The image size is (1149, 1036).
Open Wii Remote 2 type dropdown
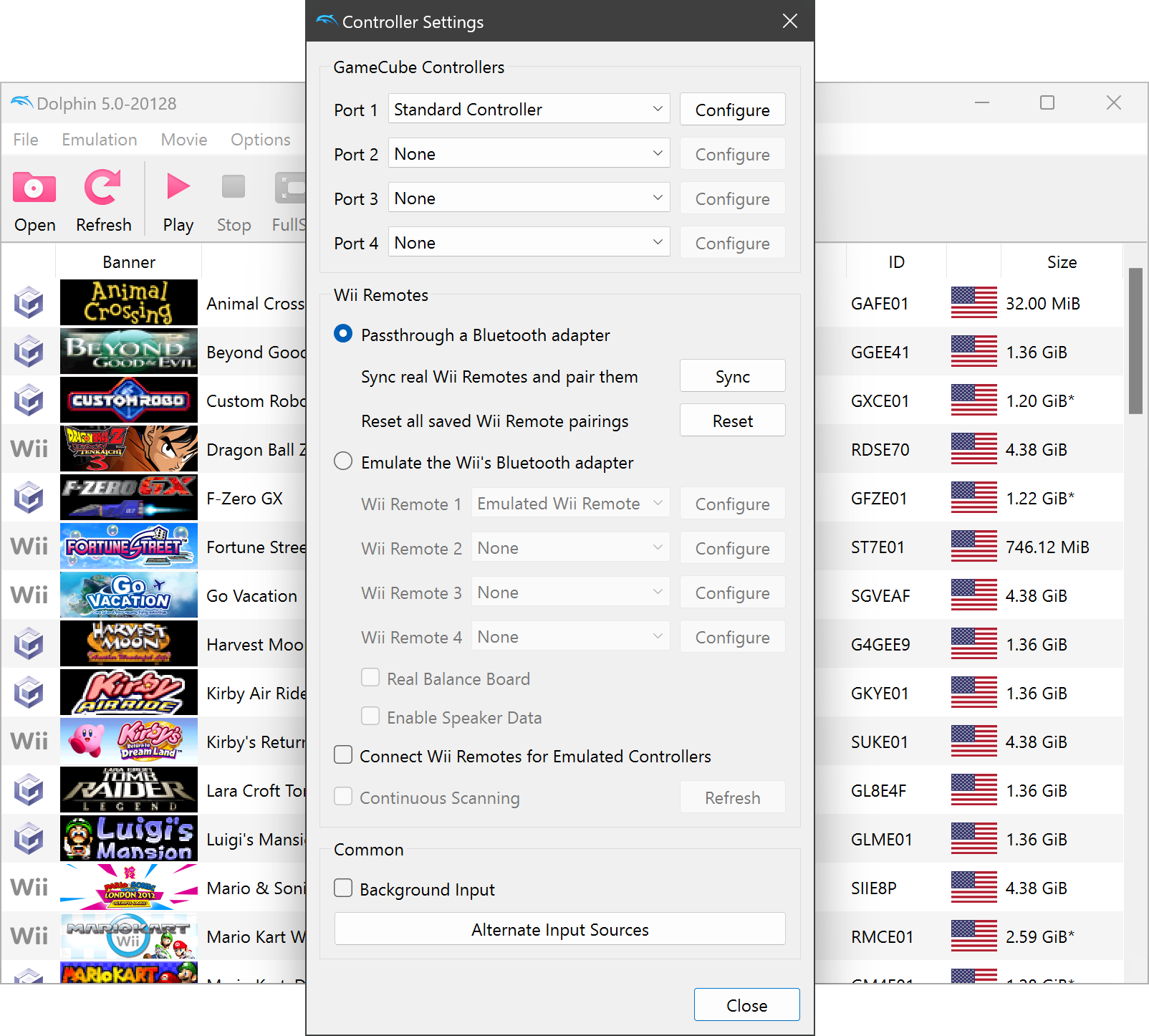pyautogui.click(x=571, y=547)
